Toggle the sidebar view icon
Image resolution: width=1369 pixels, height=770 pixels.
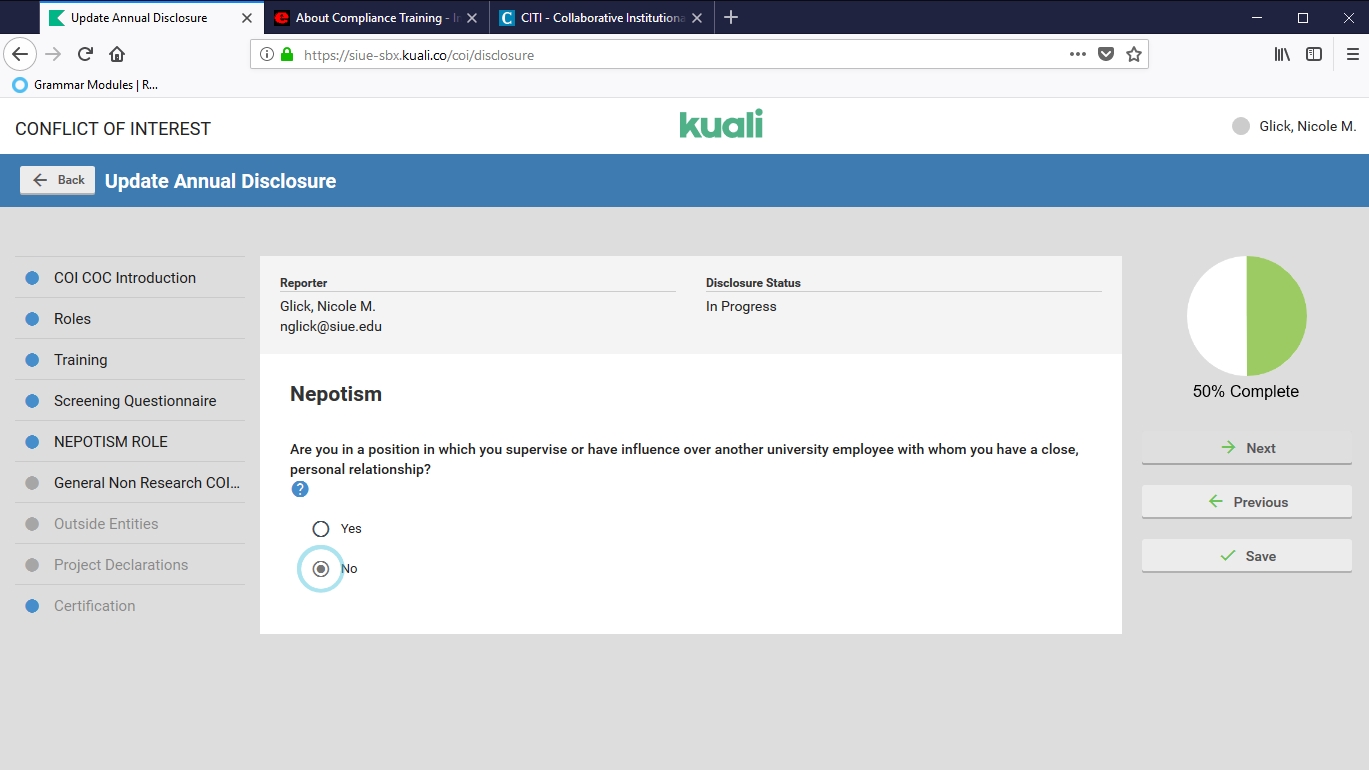point(1314,54)
